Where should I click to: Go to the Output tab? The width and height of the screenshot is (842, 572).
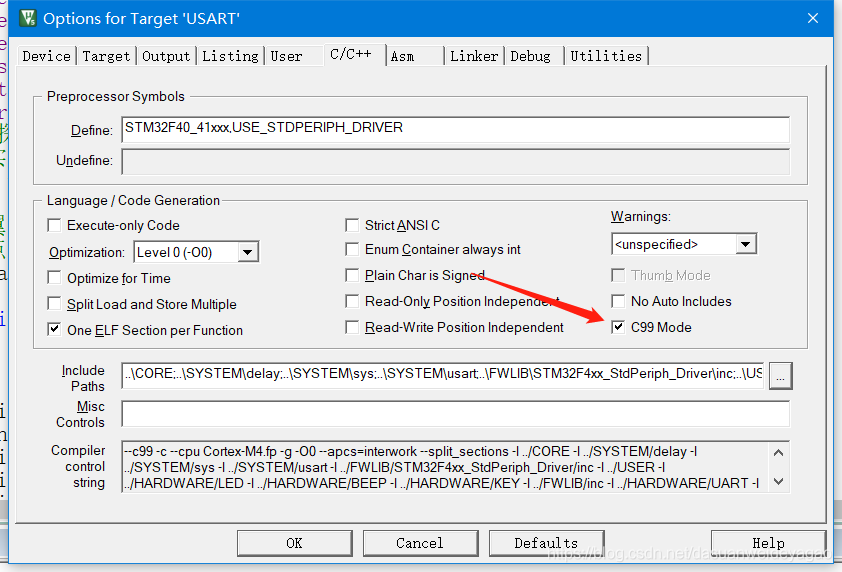pyautogui.click(x=166, y=56)
